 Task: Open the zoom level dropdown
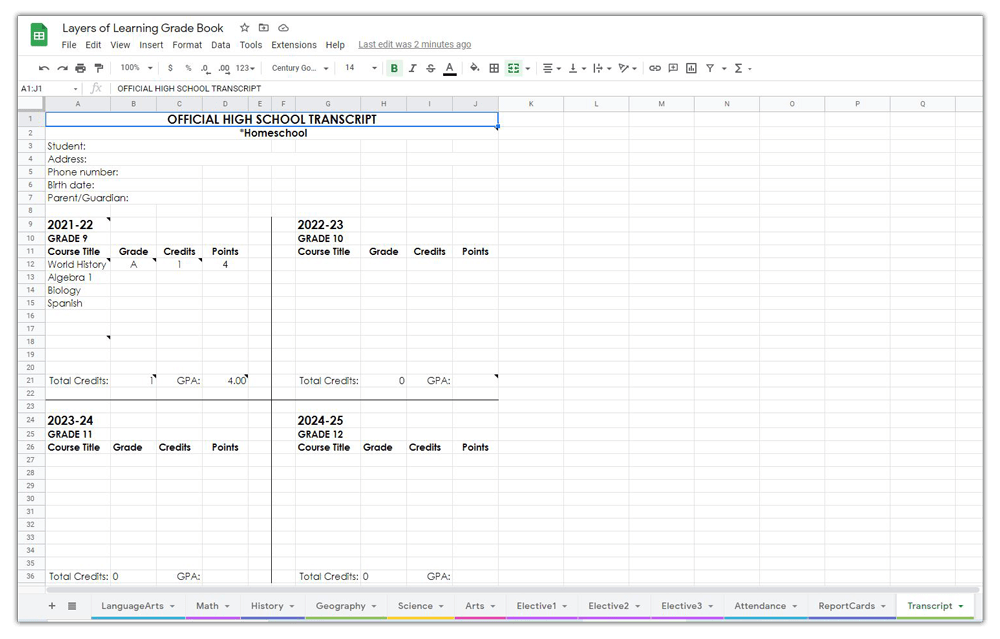136,68
